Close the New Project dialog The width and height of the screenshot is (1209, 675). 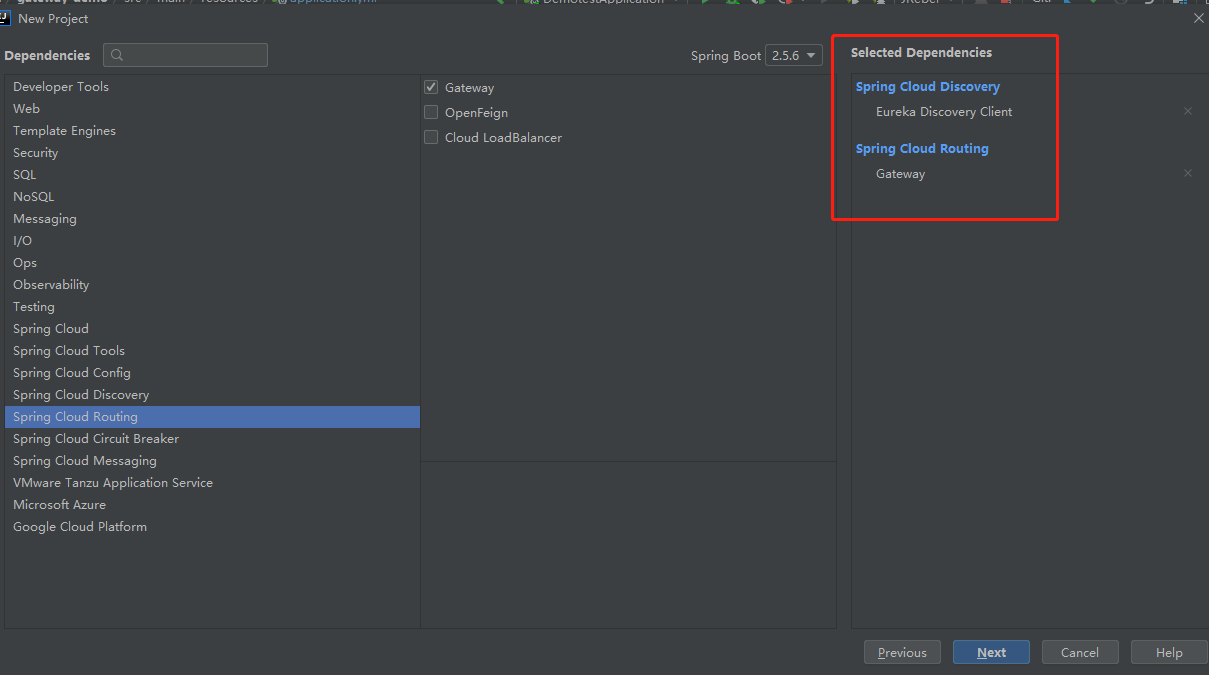(1199, 18)
